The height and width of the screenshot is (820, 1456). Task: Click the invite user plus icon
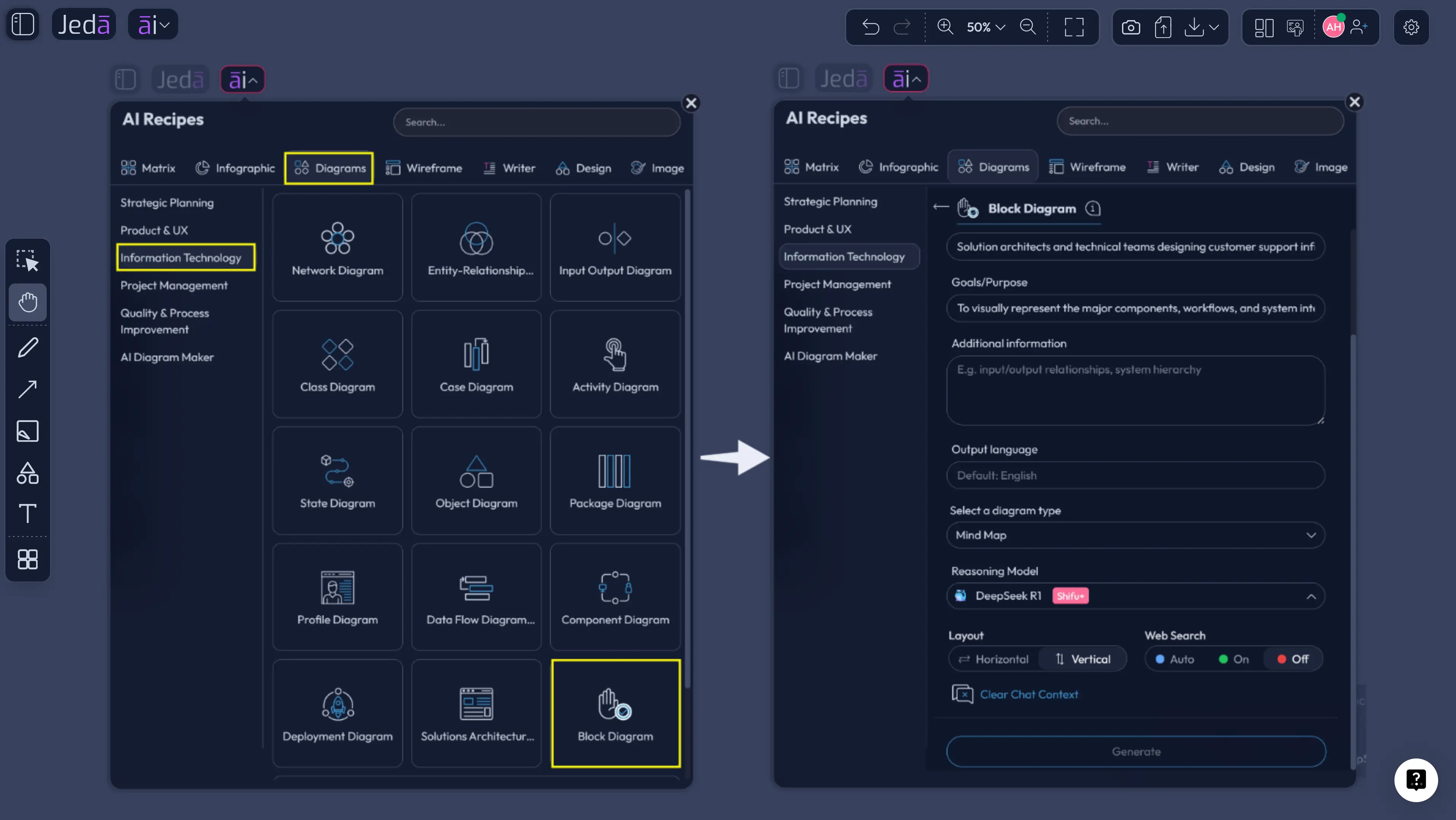pos(1359,27)
